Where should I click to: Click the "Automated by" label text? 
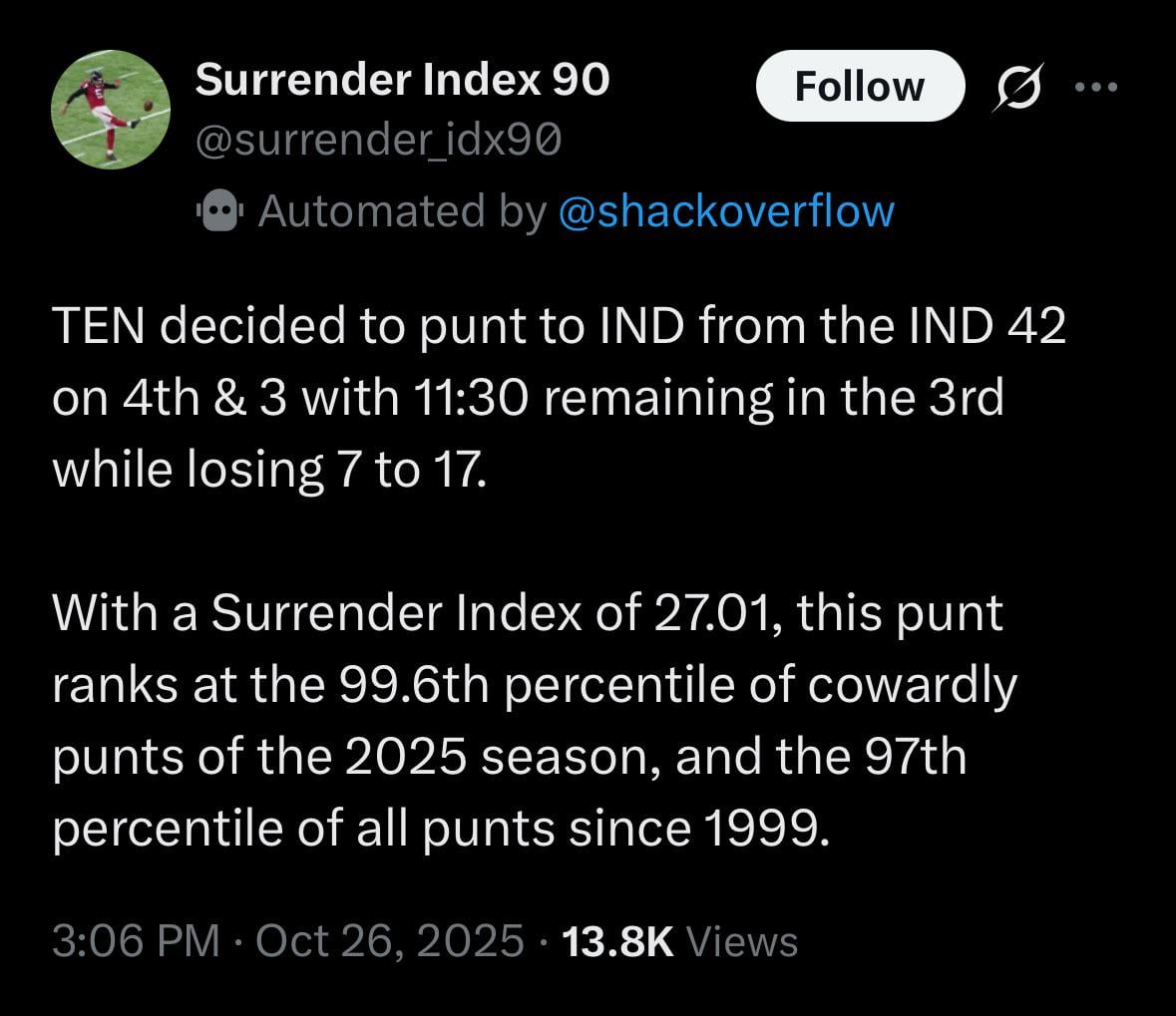coord(403,211)
